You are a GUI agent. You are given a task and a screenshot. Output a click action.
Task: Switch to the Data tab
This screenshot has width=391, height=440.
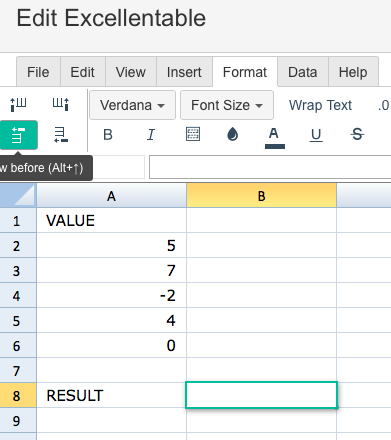(x=302, y=72)
